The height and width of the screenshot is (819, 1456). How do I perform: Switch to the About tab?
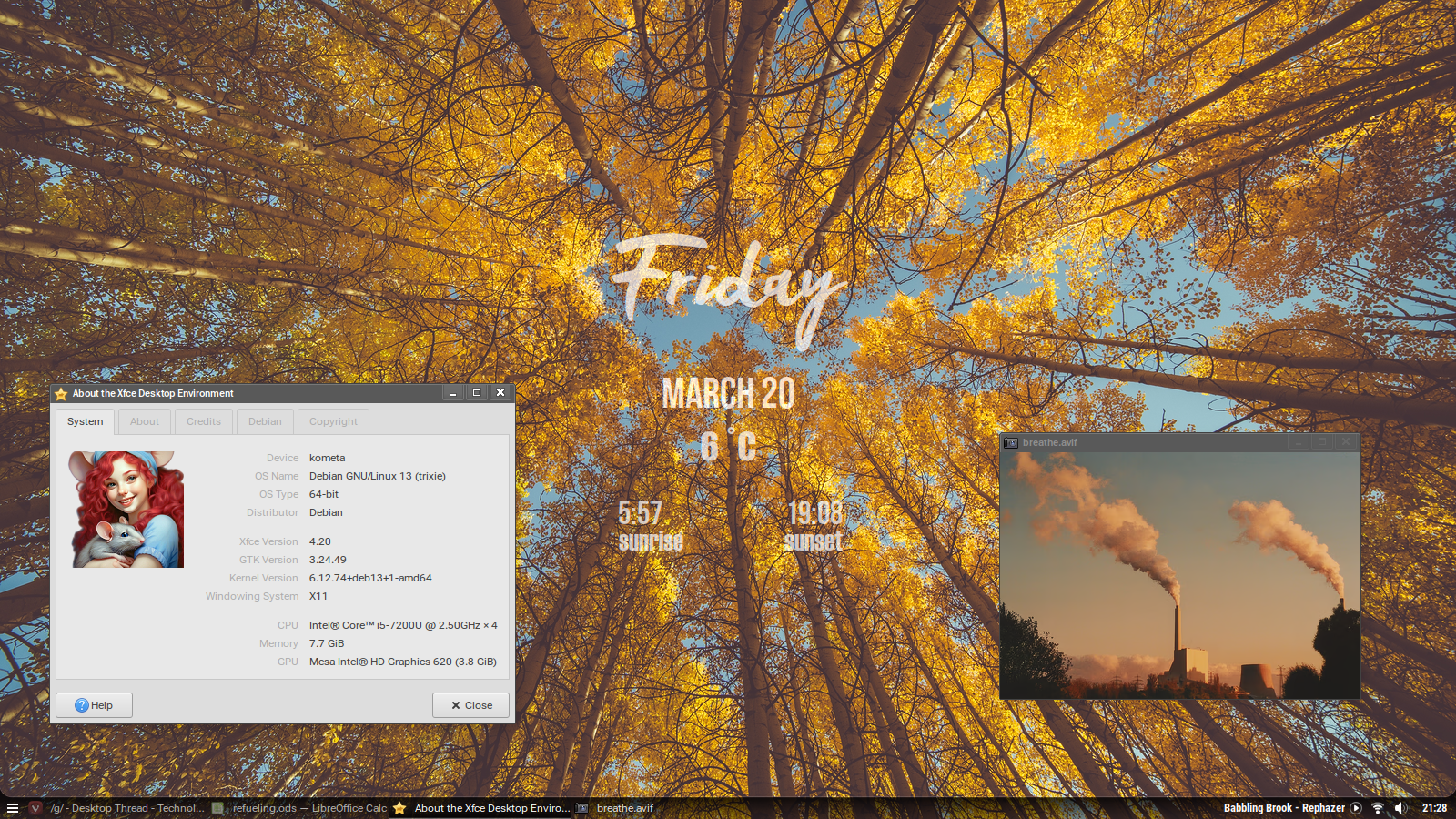[145, 421]
